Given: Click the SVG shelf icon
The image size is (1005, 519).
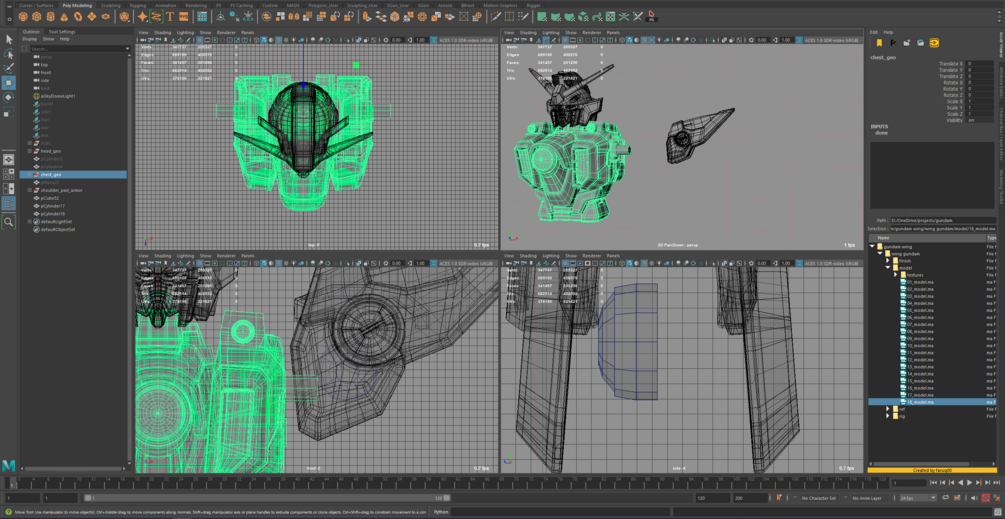Looking at the screenshot, I should coord(183,16).
